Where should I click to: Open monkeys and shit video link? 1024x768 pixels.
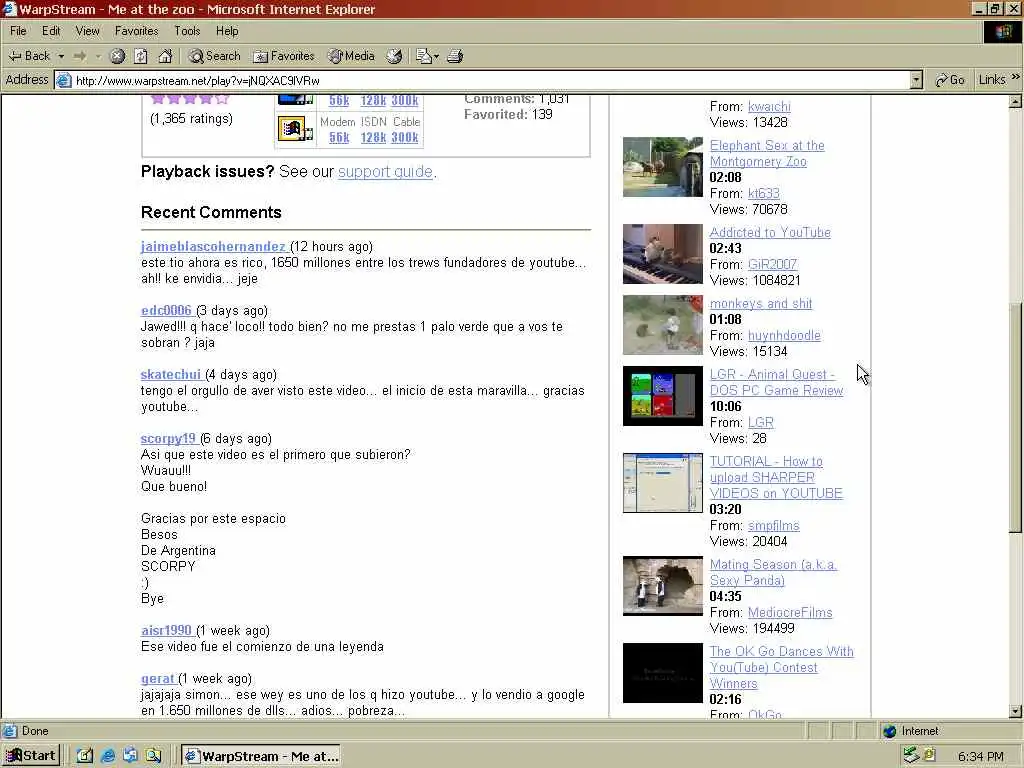point(761,304)
